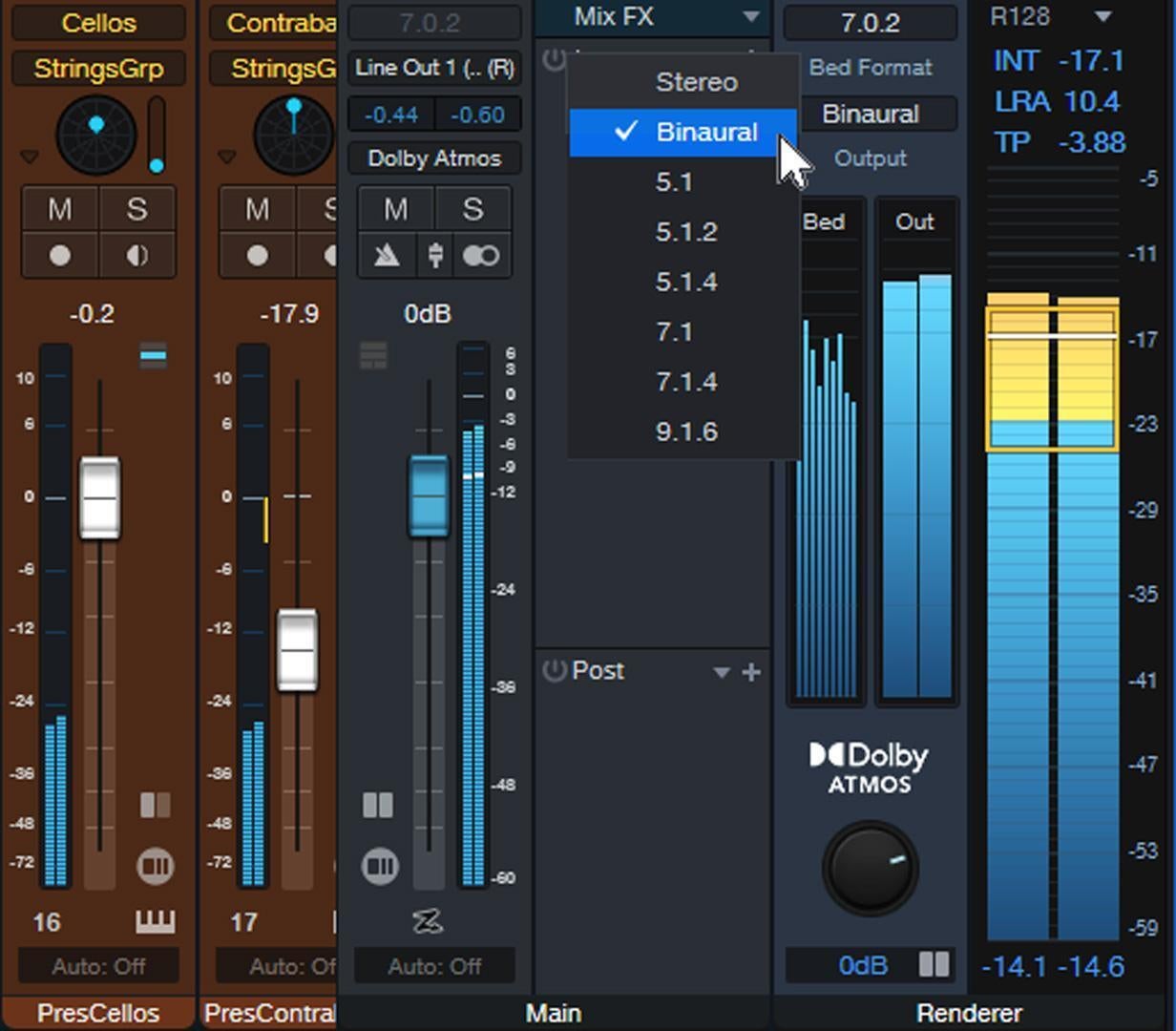
Task: Click the Z low-latency monitoring icon below Main fader
Action: (x=428, y=923)
